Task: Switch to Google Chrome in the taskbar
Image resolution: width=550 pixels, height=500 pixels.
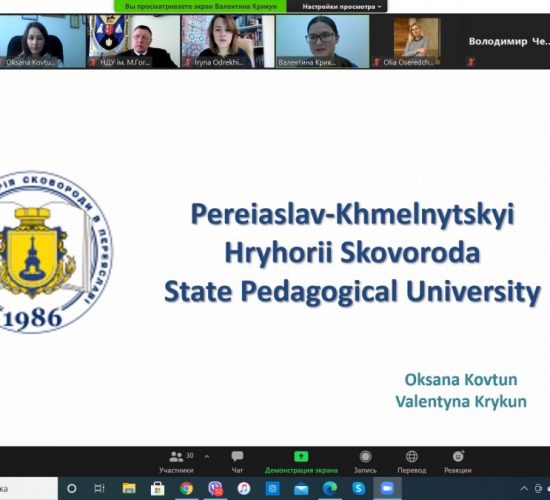Action: point(186,488)
